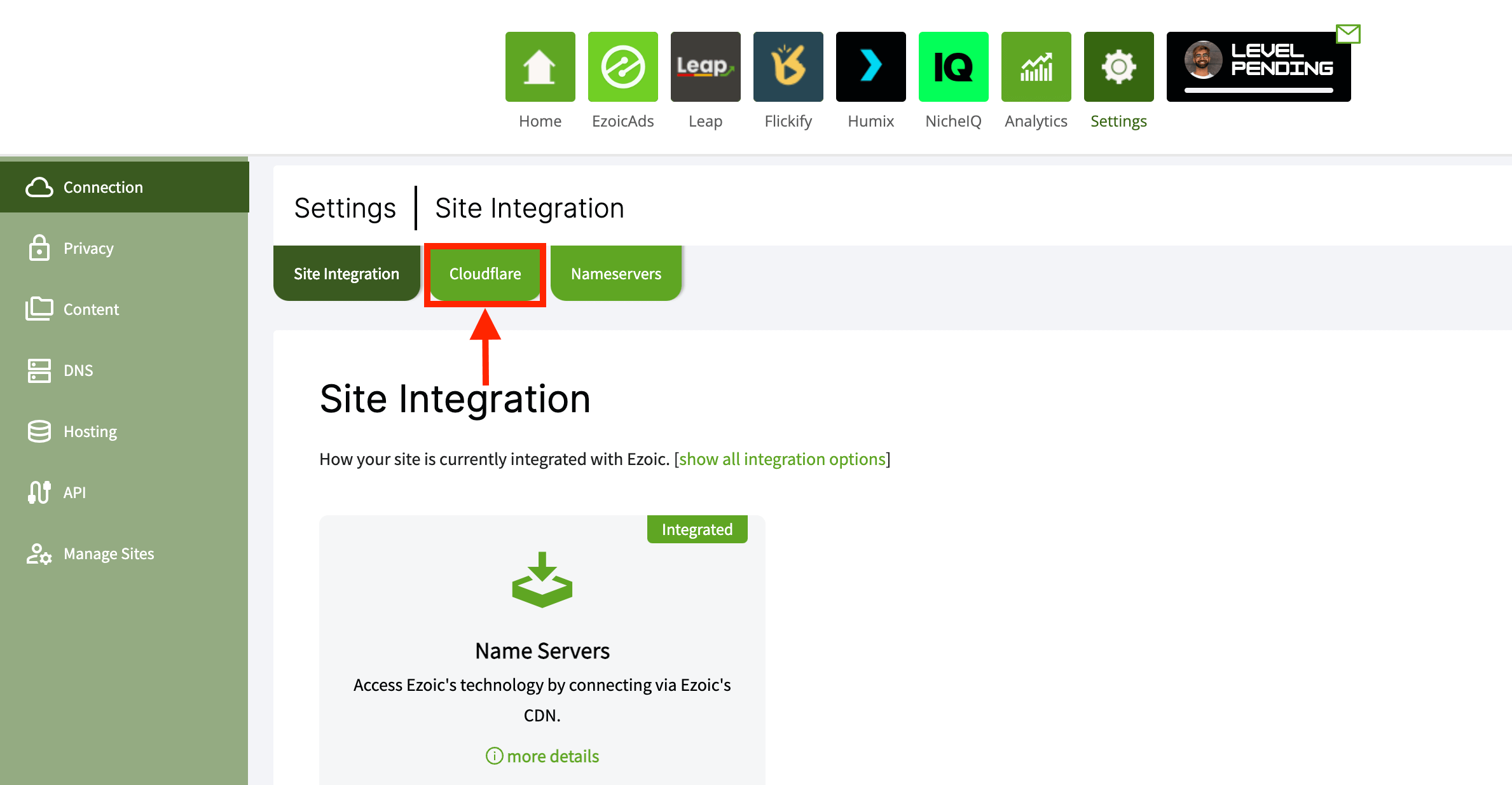This screenshot has height=785, width=1512.
Task: Click the envelope notifications icon
Action: (1348, 34)
